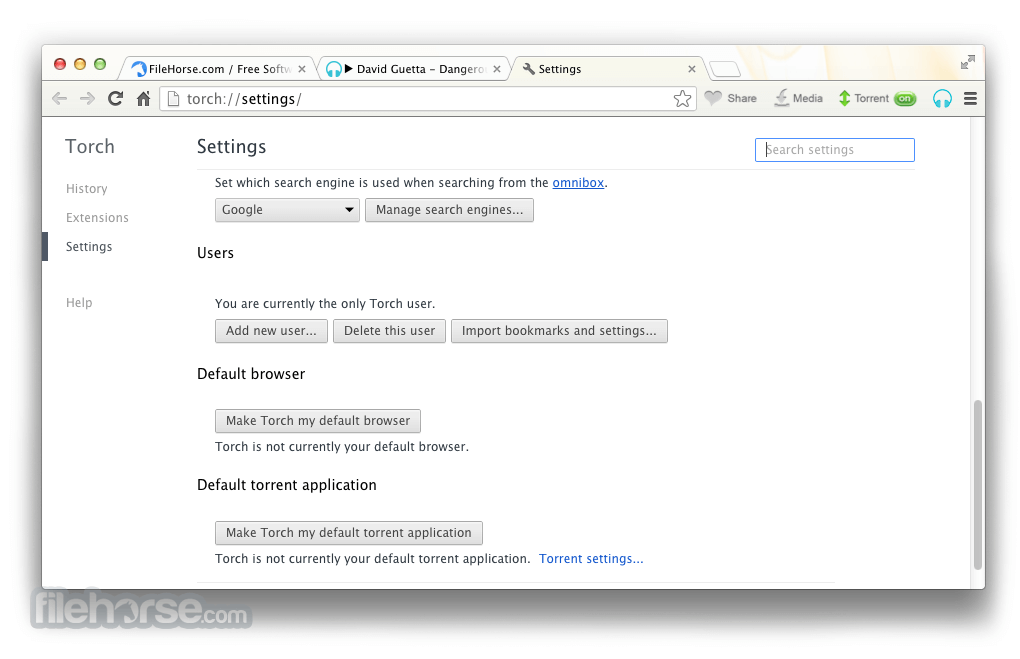
Task: Open the Share heart button
Action: [731, 98]
